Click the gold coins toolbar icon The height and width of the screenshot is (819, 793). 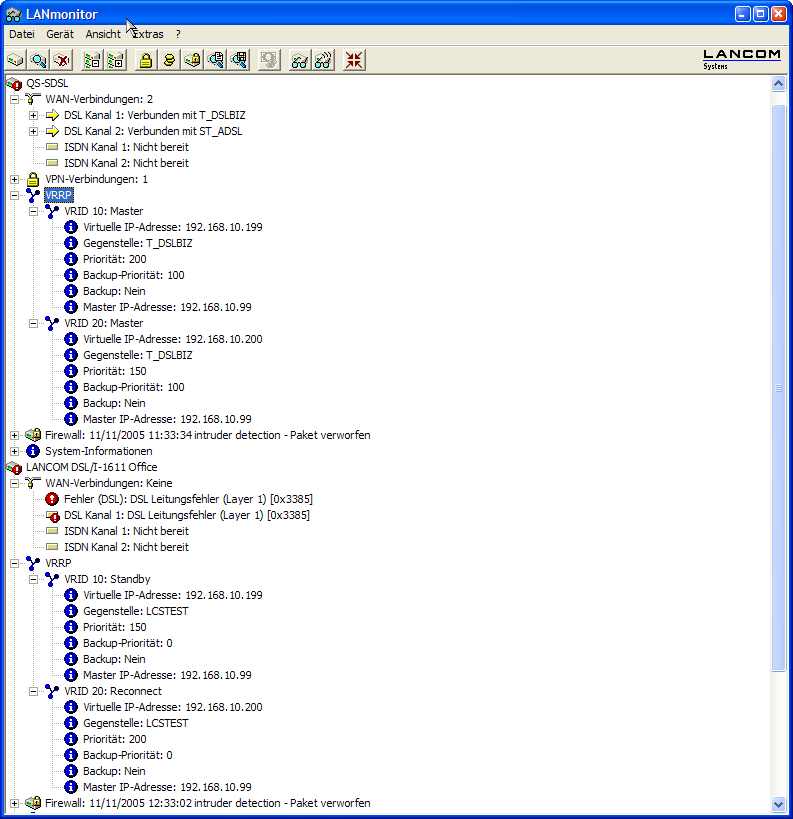point(170,61)
